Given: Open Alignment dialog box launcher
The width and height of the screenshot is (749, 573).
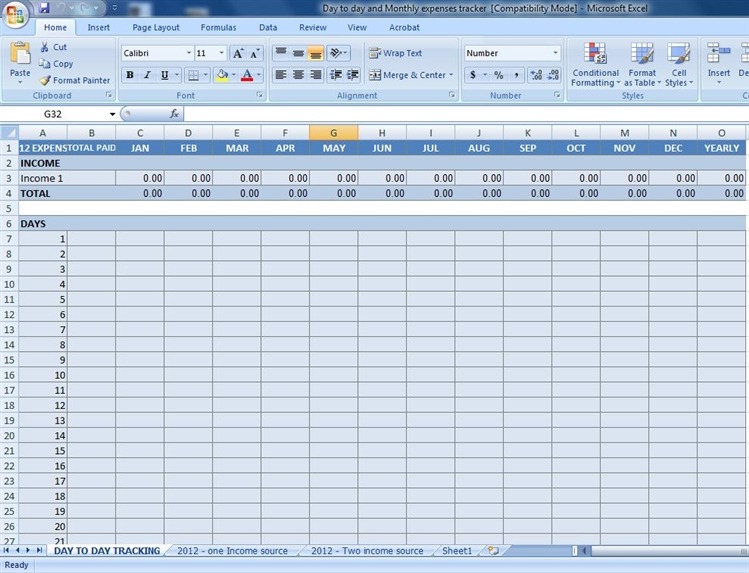Looking at the screenshot, I should (452, 95).
